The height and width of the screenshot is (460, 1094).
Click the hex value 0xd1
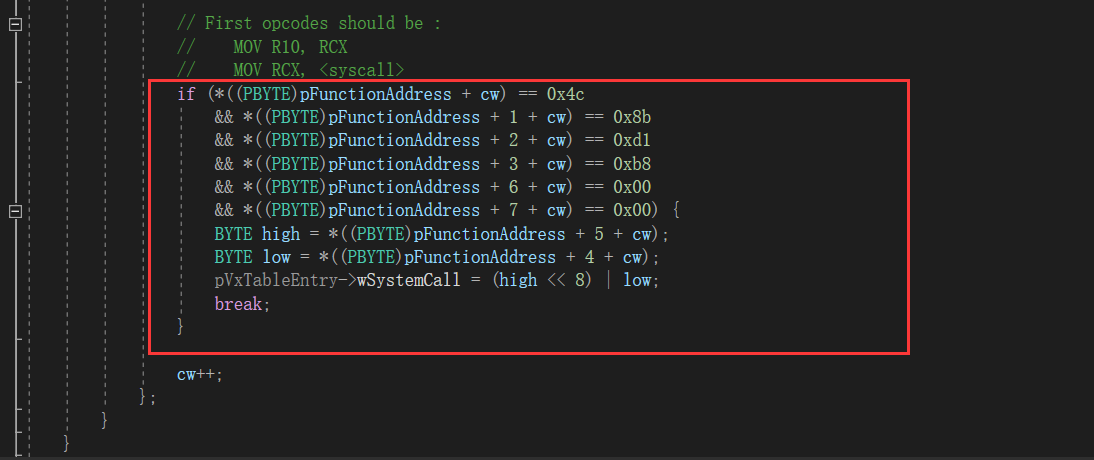(632, 140)
